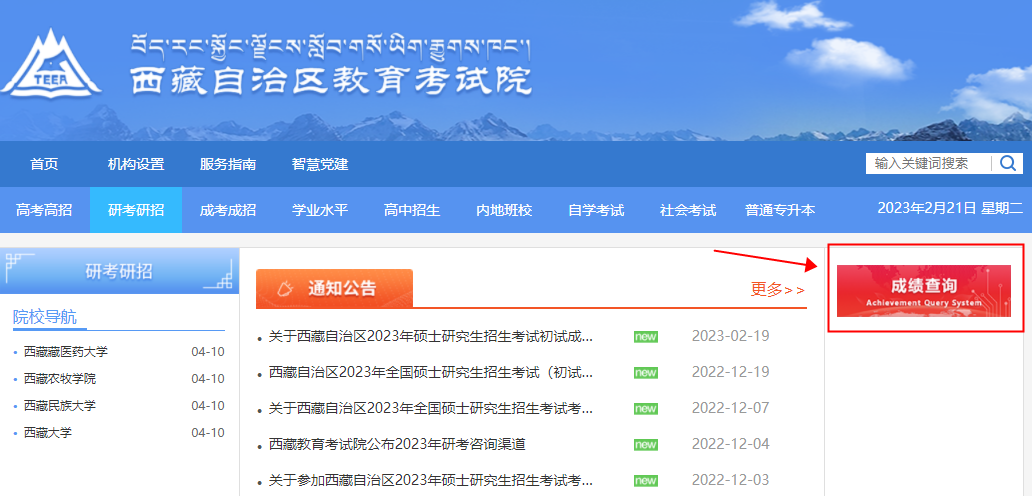
Task: Click the date 2022-12-19
Action: click(x=730, y=372)
